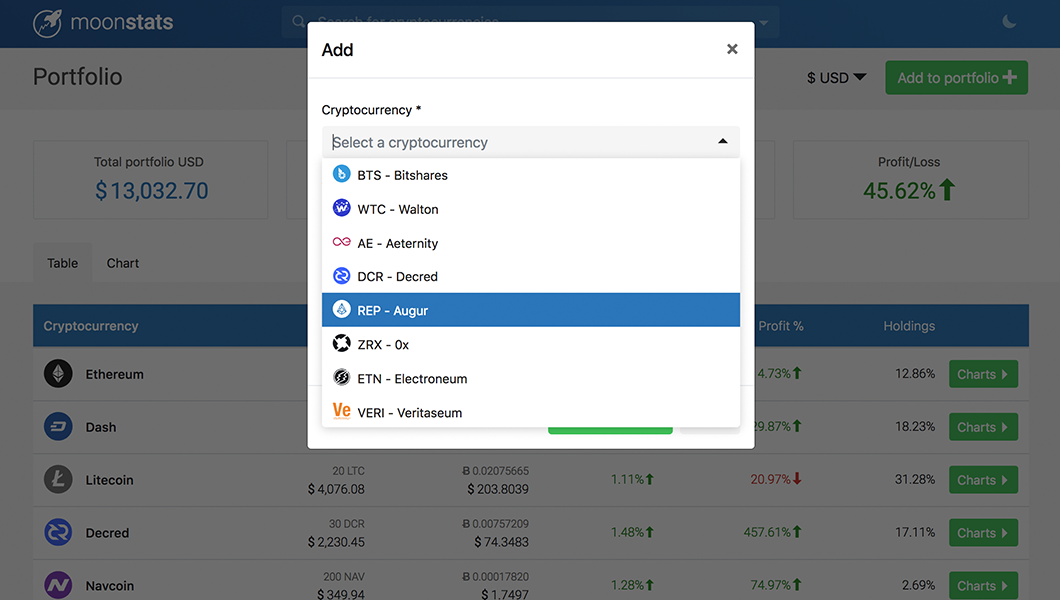
Task: Click Decred's 17.11% holdings value
Action: [x=915, y=532]
